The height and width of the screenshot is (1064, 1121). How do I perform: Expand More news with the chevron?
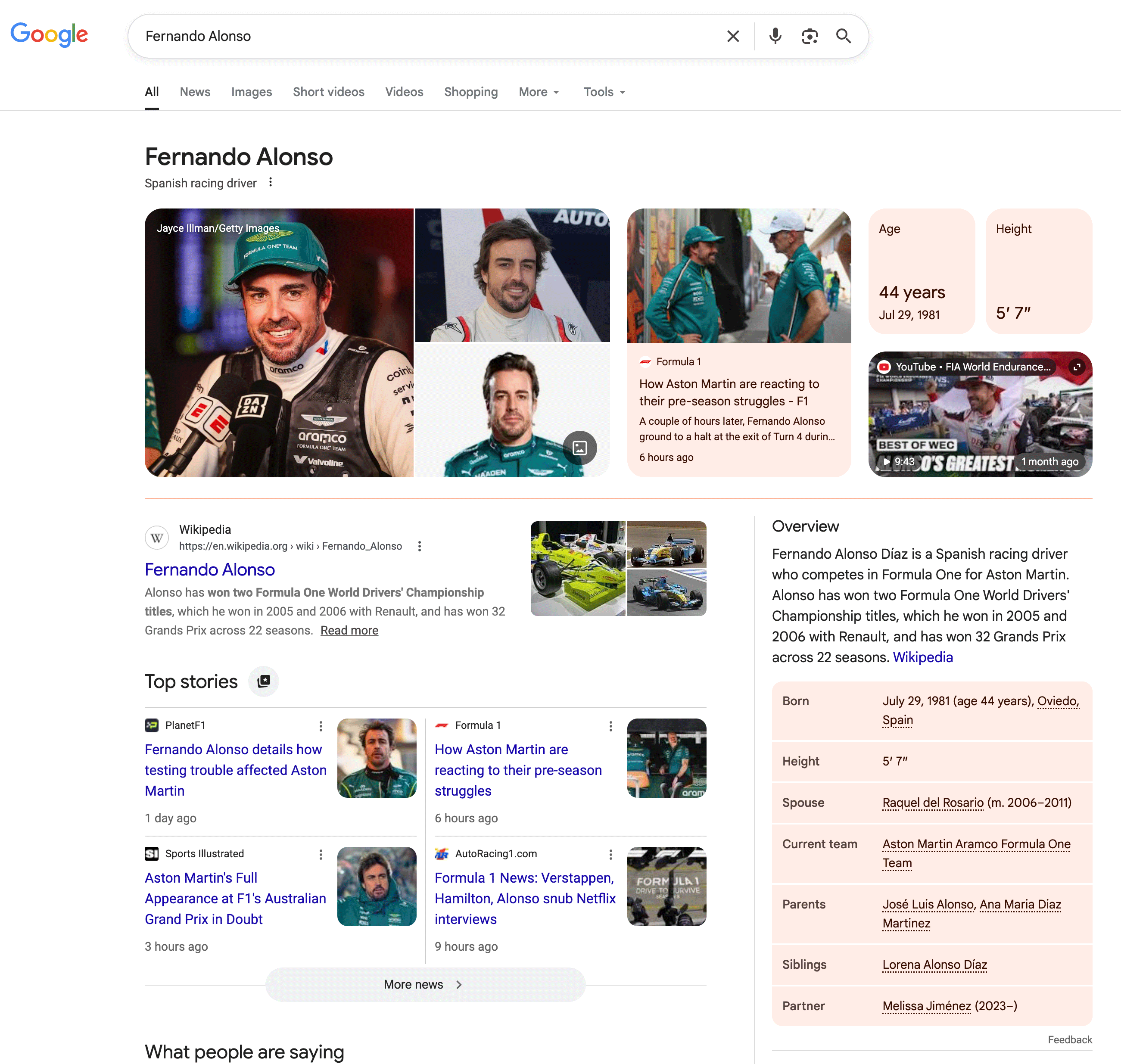[459, 985]
